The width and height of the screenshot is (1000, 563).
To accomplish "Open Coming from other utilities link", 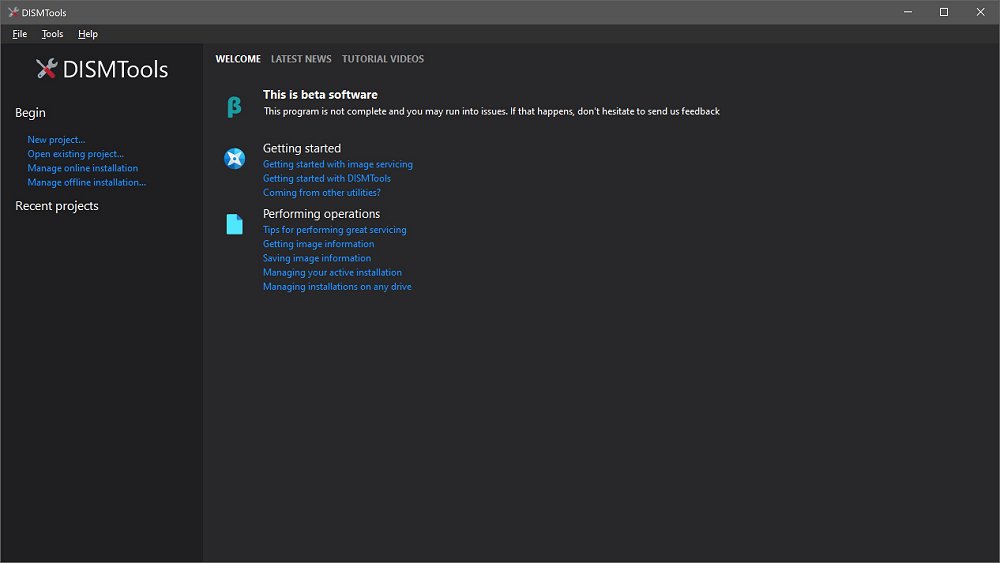I will pos(321,192).
